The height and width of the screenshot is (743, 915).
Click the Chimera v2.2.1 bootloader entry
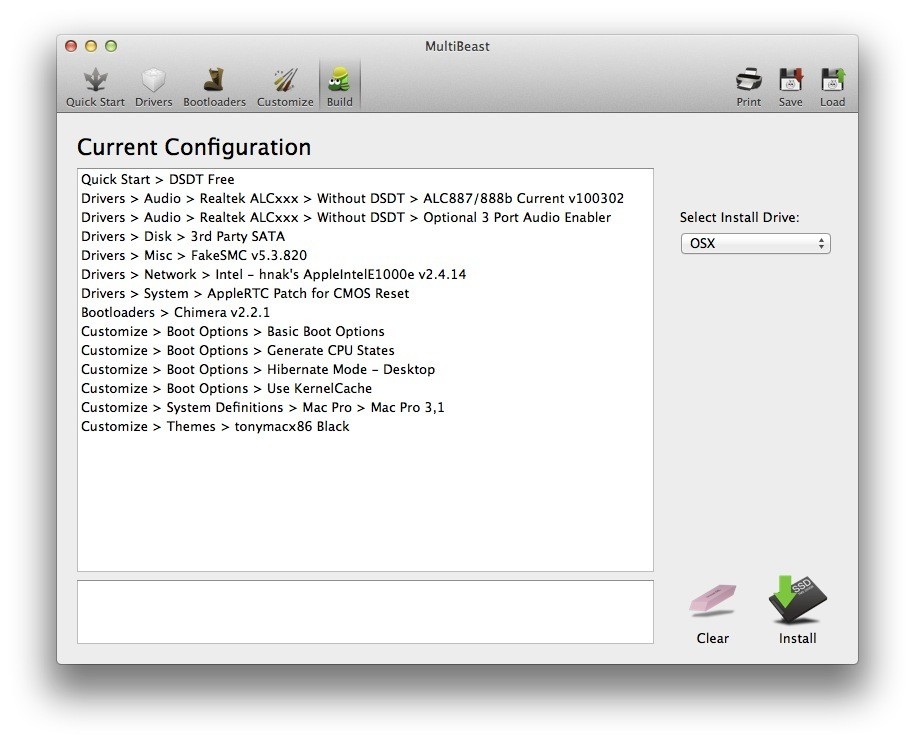[176, 313]
